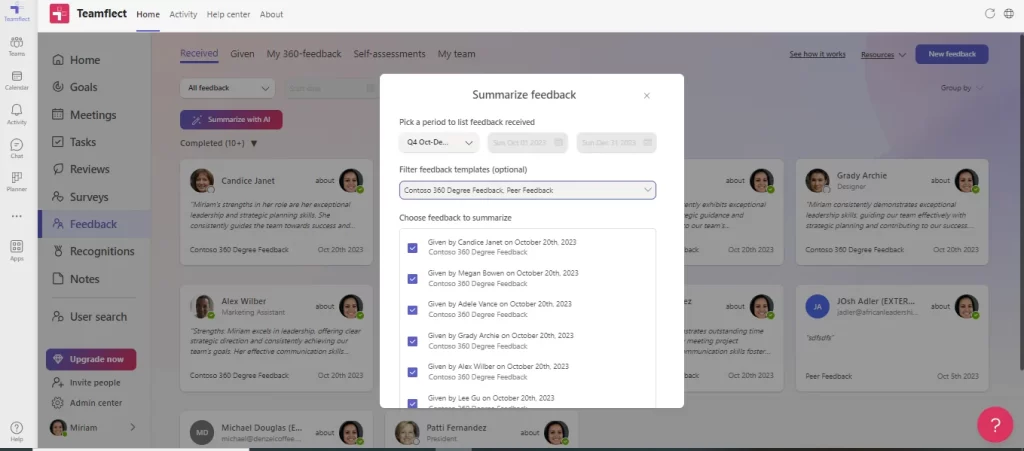Open the Q4 Oct-Dec period dropdown

(x=439, y=142)
